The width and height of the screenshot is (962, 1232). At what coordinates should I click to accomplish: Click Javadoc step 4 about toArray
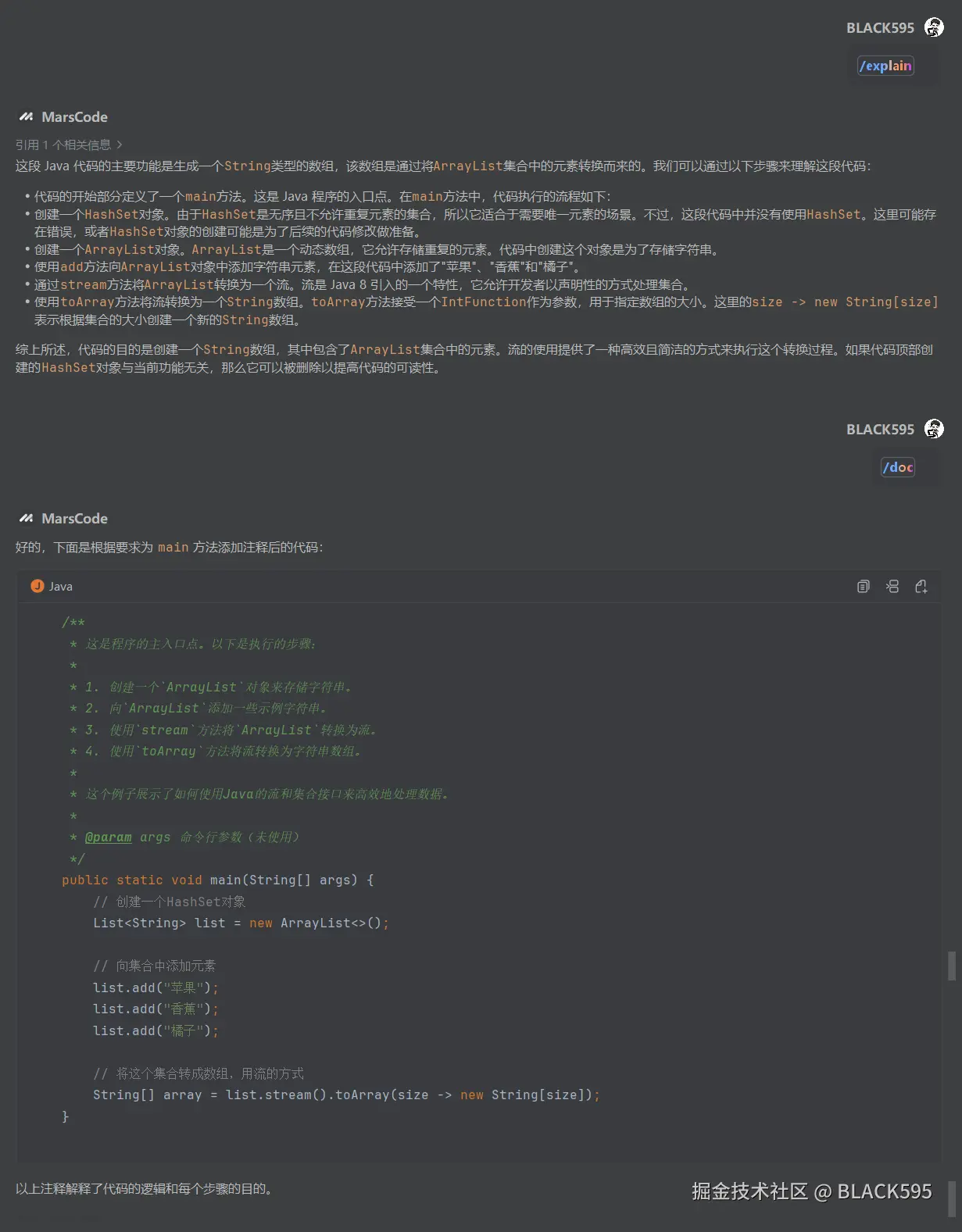point(216,751)
